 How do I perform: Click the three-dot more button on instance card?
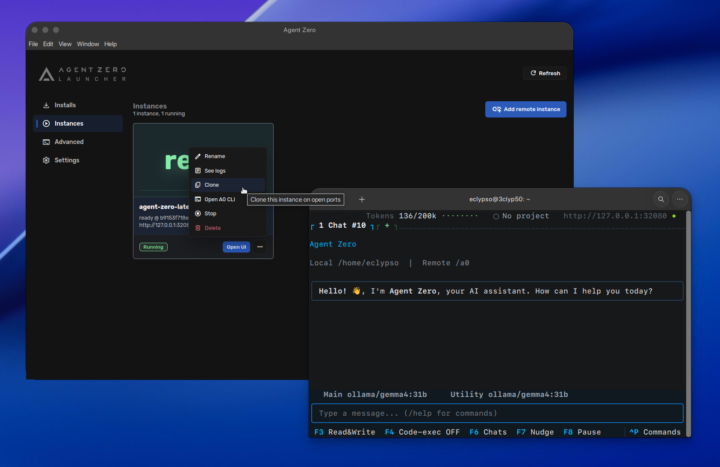click(x=260, y=247)
